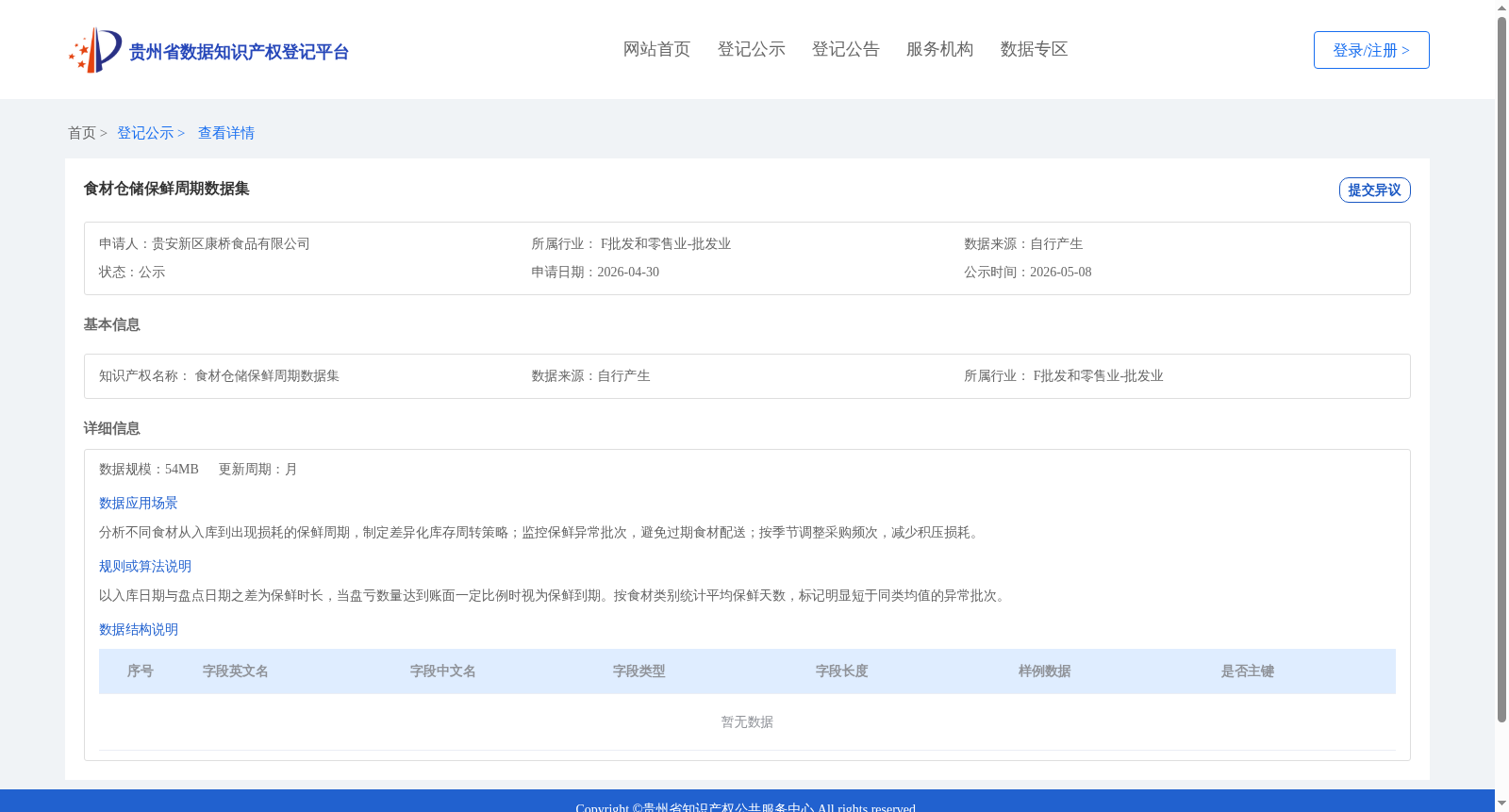Click the scrollbar down arrow
This screenshot has width=1509, height=812.
1501,804
